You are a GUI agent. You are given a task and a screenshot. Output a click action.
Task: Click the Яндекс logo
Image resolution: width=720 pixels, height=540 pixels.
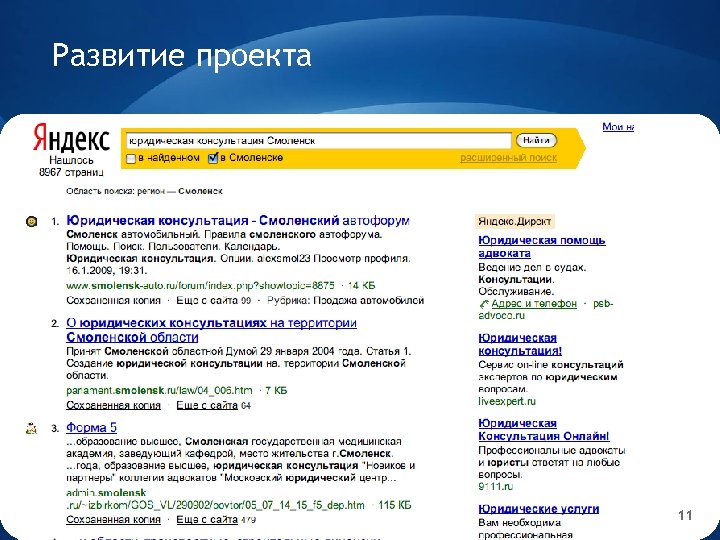[71, 138]
